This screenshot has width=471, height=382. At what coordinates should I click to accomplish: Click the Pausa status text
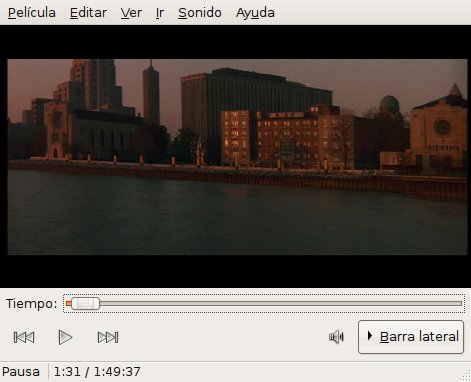21,372
